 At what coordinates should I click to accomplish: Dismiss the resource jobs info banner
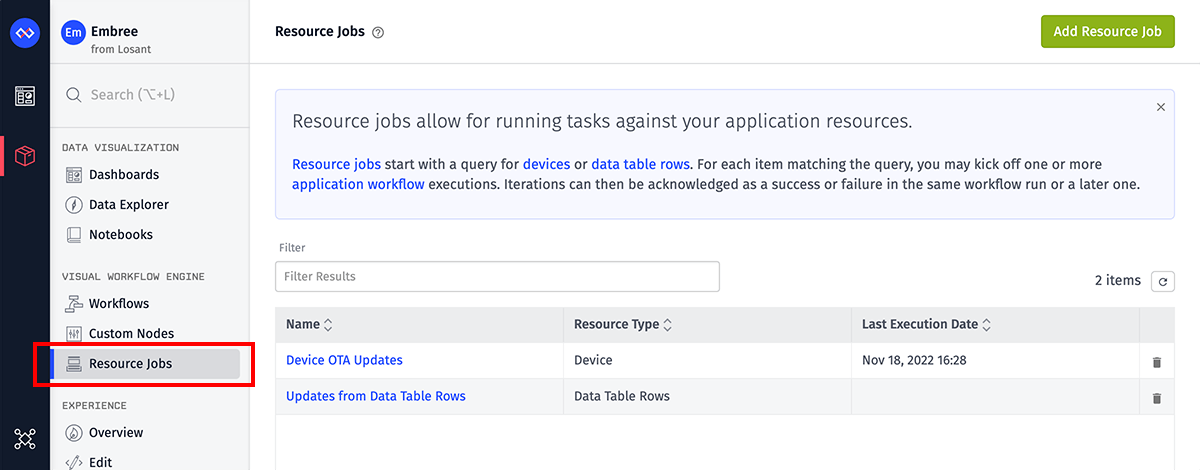pyautogui.click(x=1160, y=107)
